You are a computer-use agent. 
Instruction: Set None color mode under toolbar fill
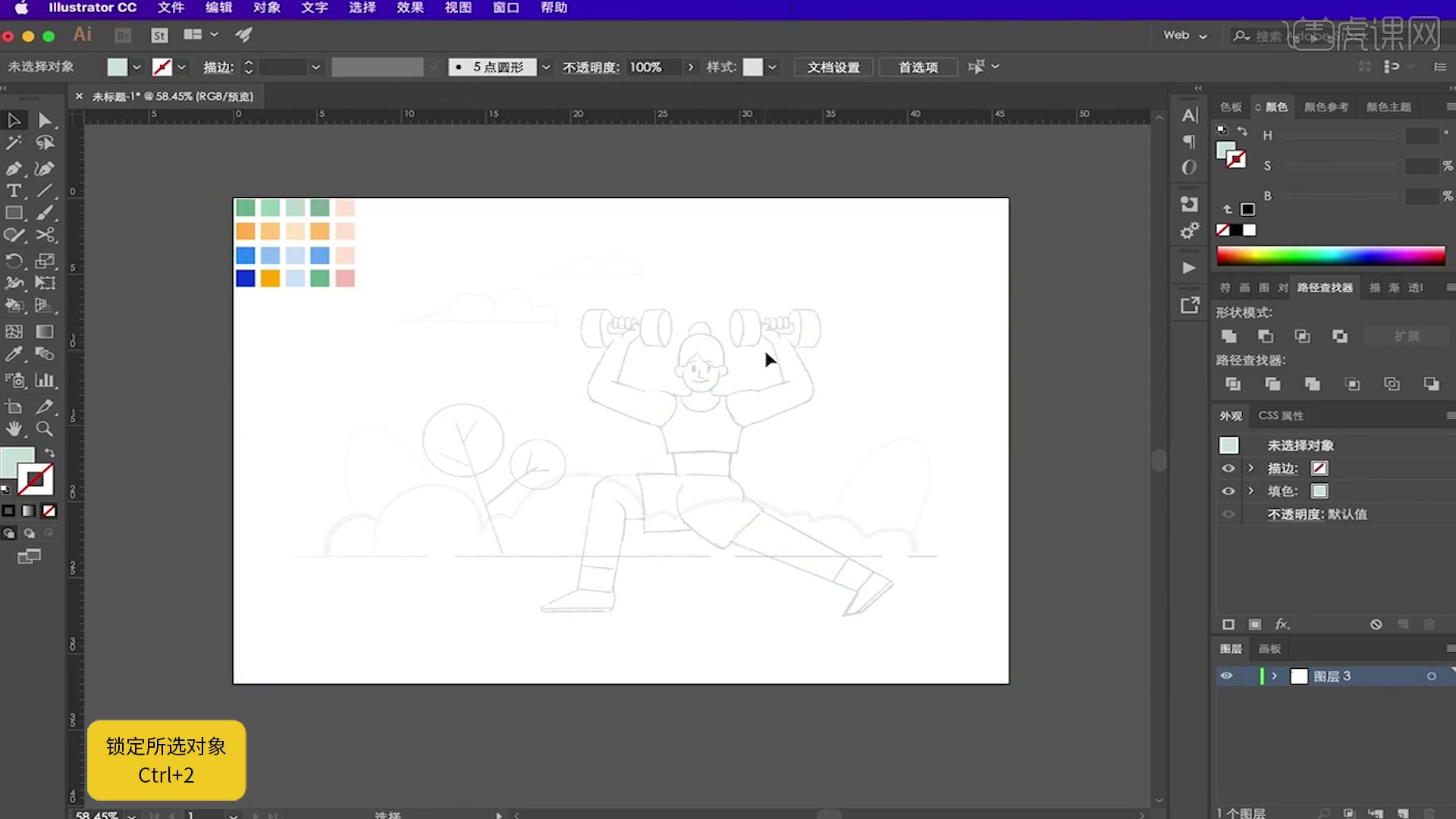[49, 511]
